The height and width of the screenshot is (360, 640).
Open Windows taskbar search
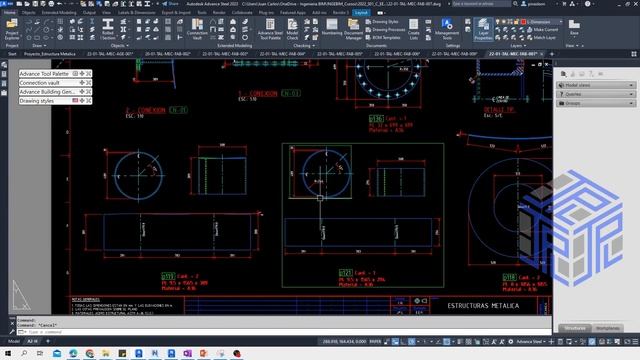[24, 353]
